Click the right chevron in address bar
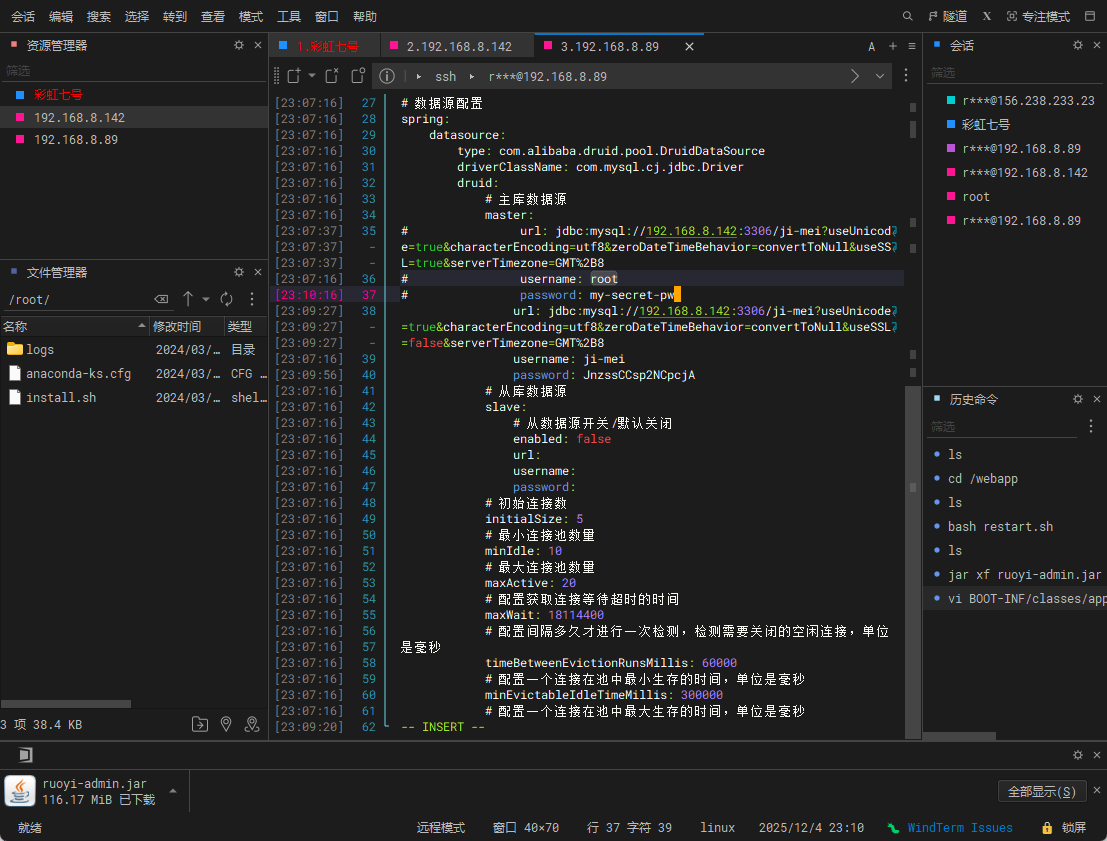The height and width of the screenshot is (841, 1107). point(855,76)
